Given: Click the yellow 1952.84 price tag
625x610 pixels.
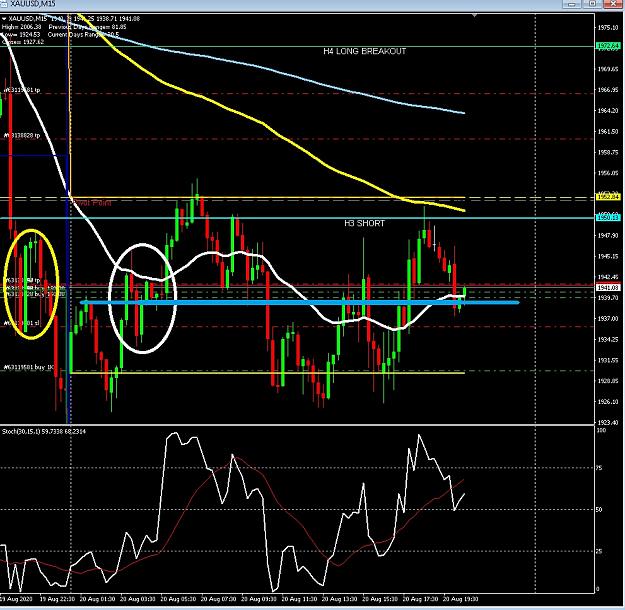Looking at the screenshot, I should tap(608, 197).
